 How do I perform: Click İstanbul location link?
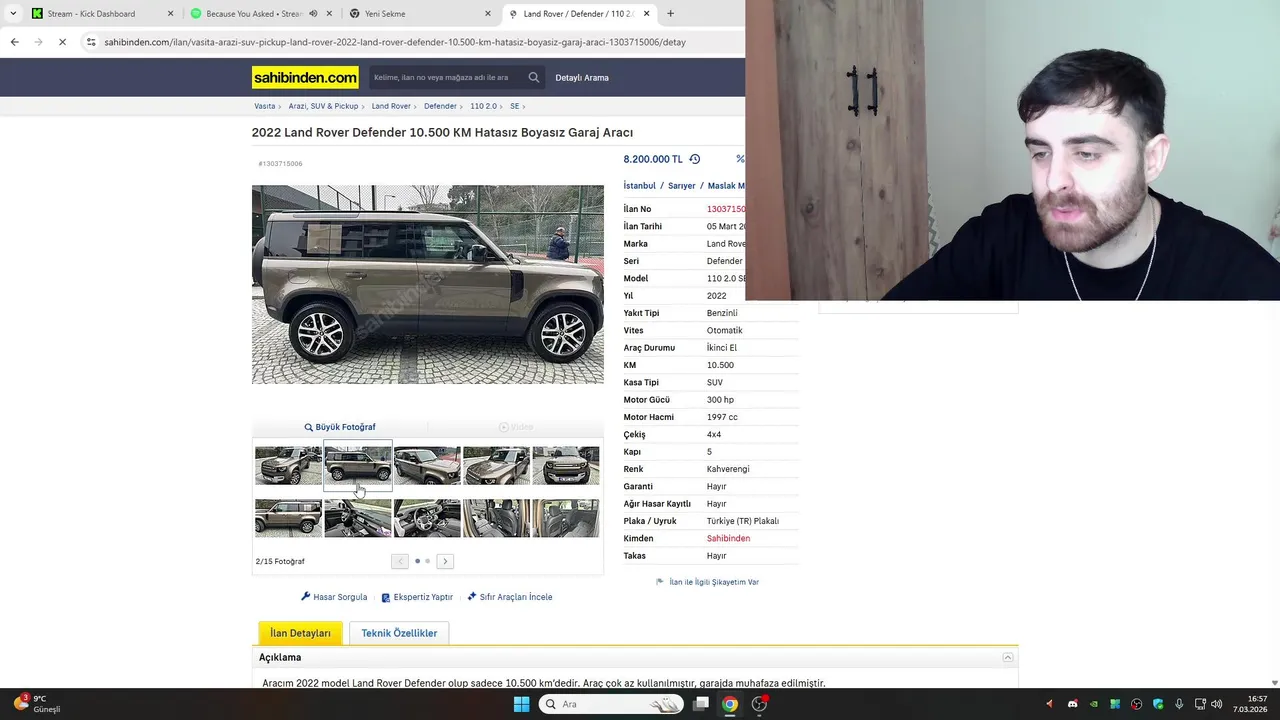tap(640, 186)
